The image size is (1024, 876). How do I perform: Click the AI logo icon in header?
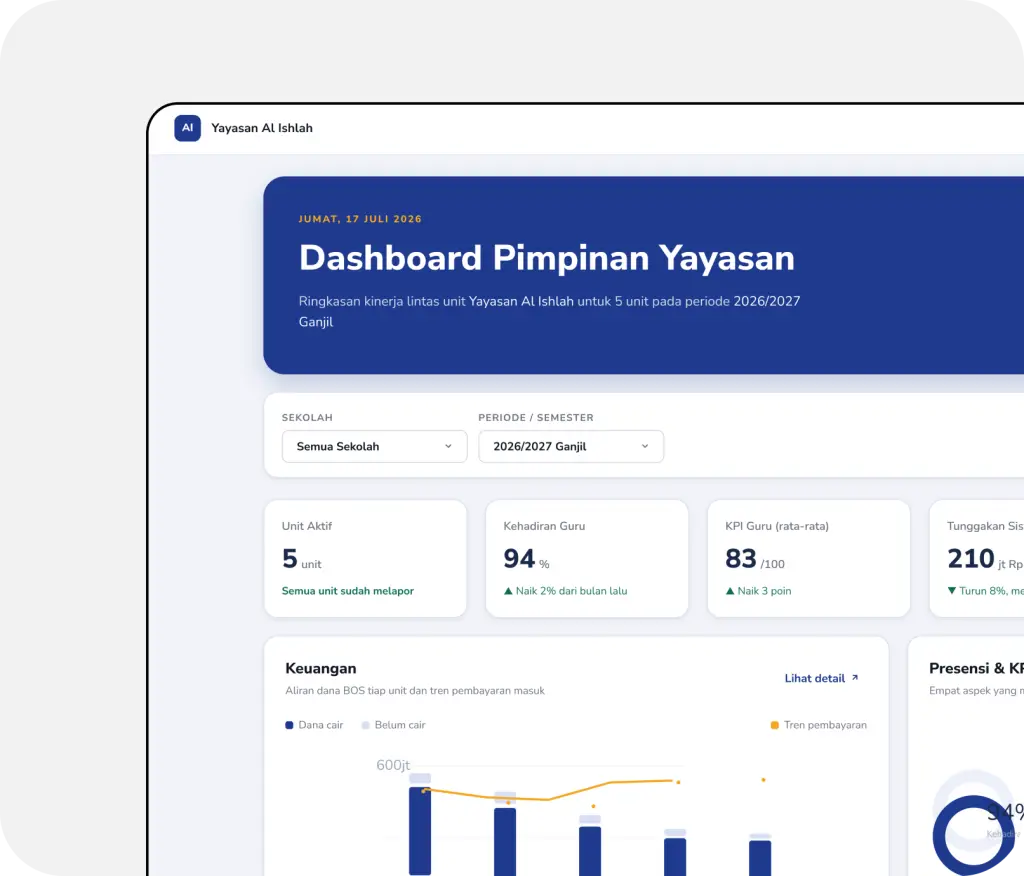tap(187, 128)
